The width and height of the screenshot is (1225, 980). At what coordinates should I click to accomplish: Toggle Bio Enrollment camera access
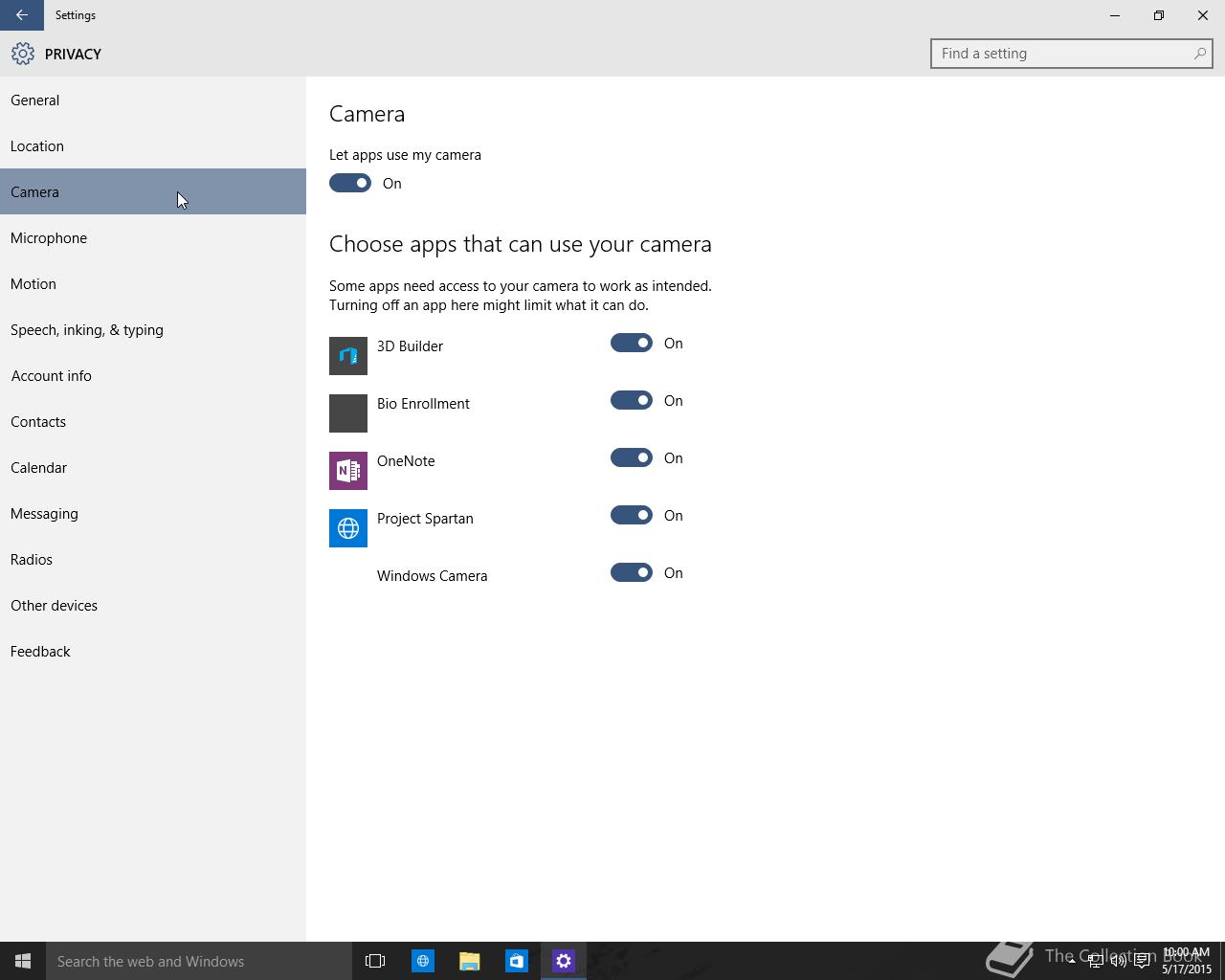click(632, 400)
